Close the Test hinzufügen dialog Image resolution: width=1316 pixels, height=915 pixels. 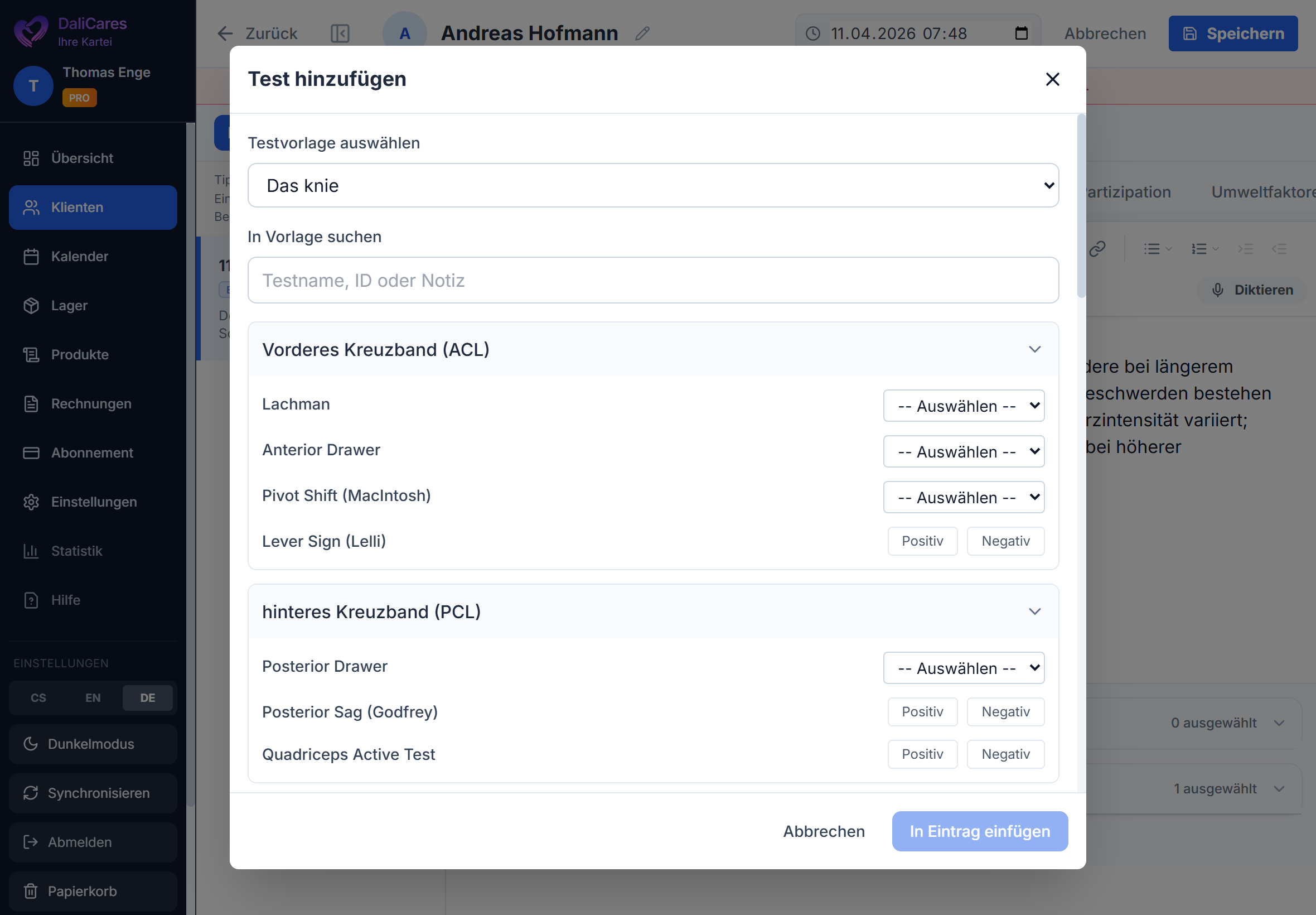click(1052, 79)
